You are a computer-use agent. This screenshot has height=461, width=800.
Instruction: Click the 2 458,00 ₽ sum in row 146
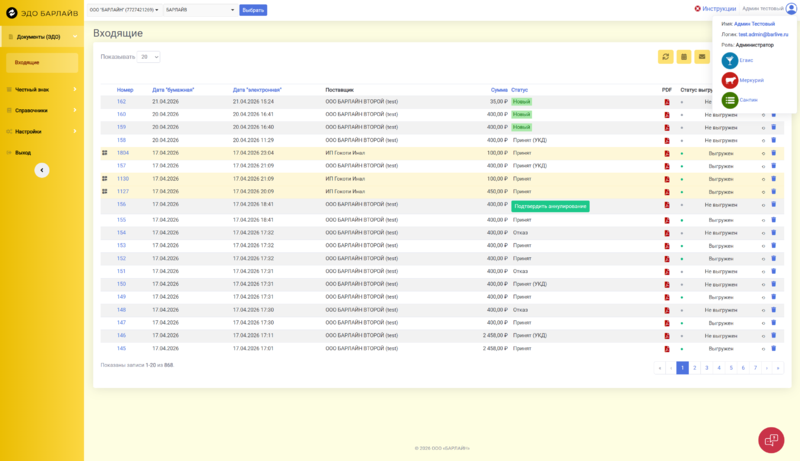(495, 336)
